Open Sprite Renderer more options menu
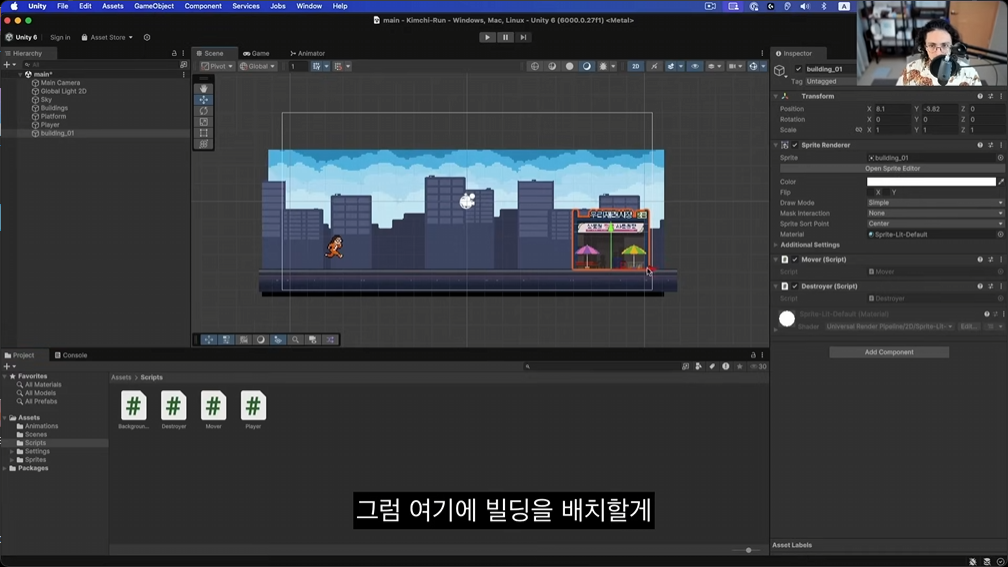The height and width of the screenshot is (567, 1008). click(1001, 145)
